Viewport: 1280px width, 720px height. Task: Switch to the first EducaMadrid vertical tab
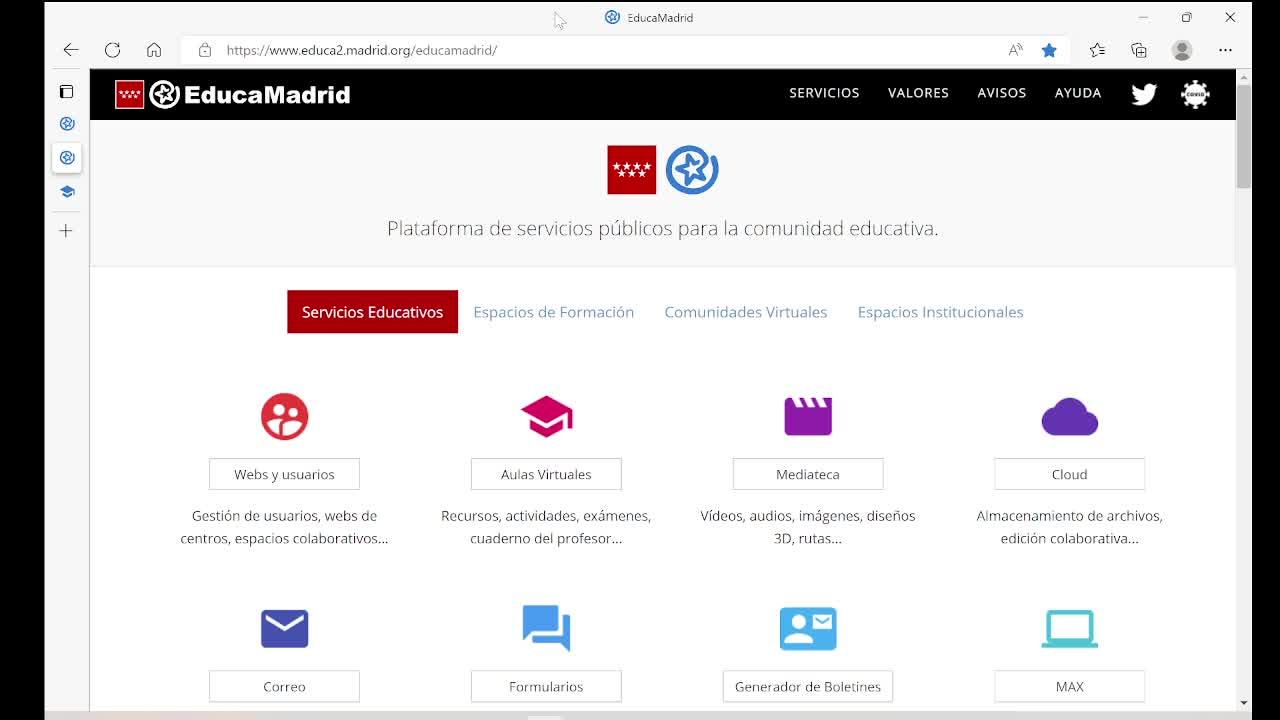click(x=67, y=124)
